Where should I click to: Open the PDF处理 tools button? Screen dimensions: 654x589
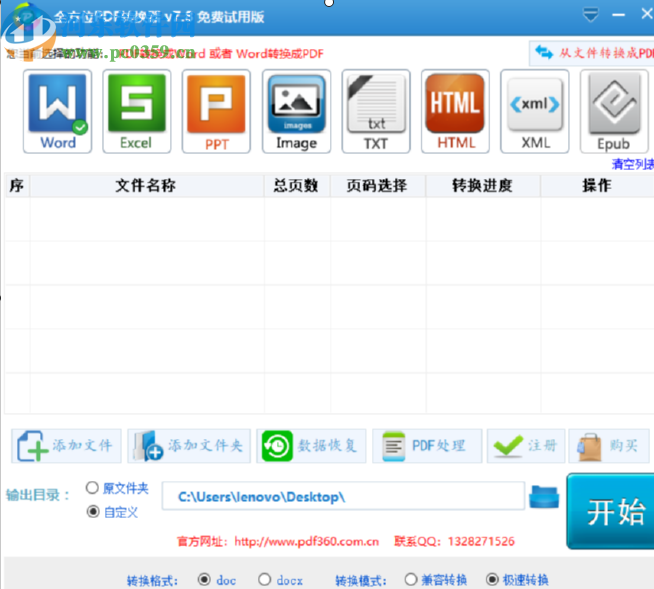coord(427,446)
